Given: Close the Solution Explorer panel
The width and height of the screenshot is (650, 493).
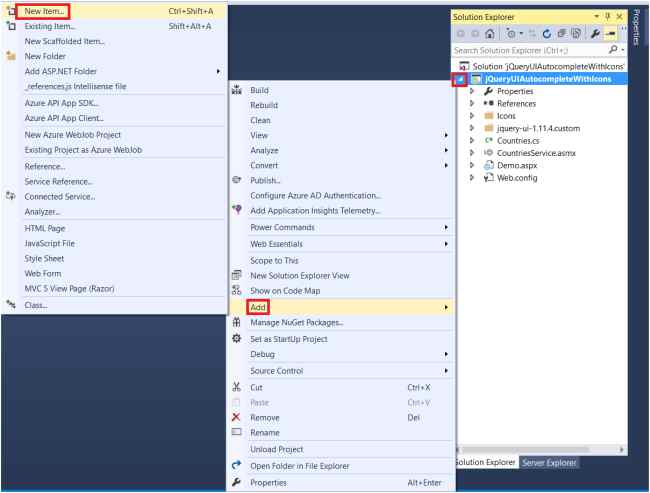Looking at the screenshot, I should coord(619,17).
